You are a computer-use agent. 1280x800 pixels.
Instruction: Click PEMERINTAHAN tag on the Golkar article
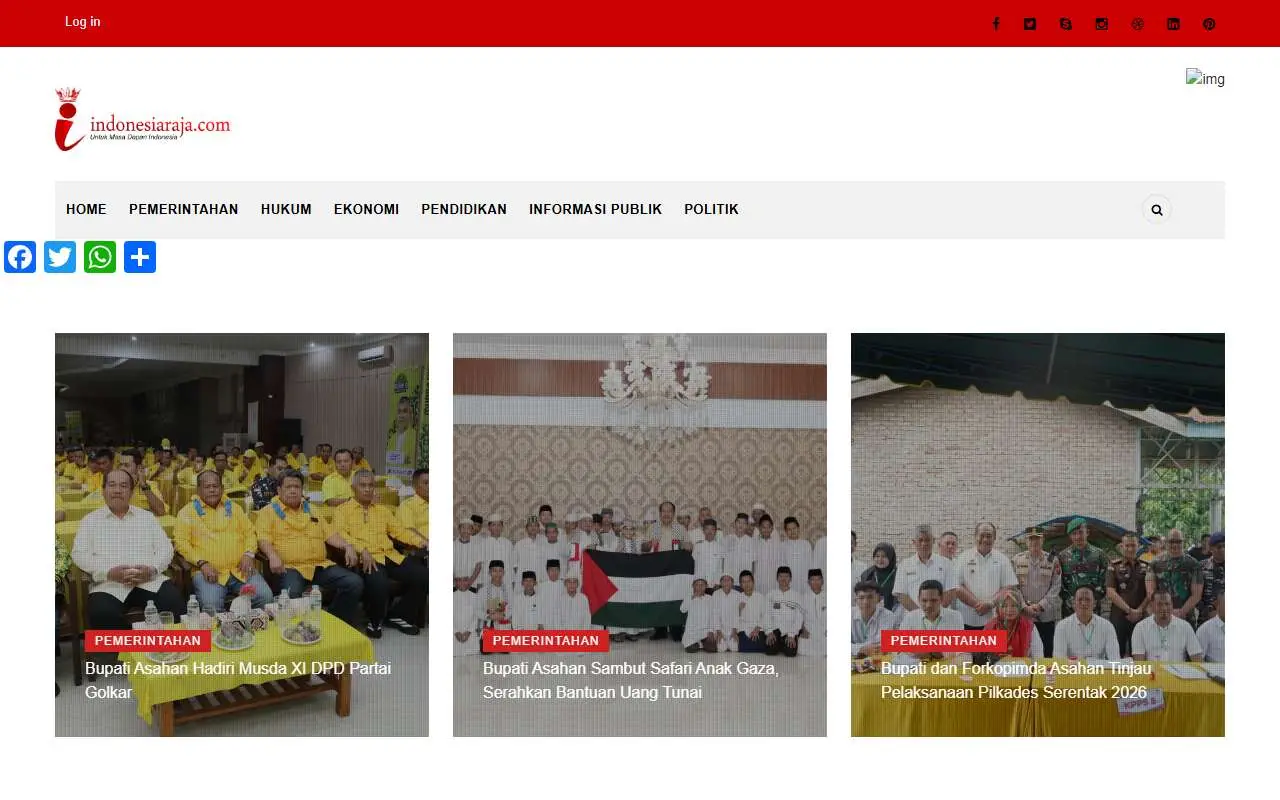tap(148, 641)
